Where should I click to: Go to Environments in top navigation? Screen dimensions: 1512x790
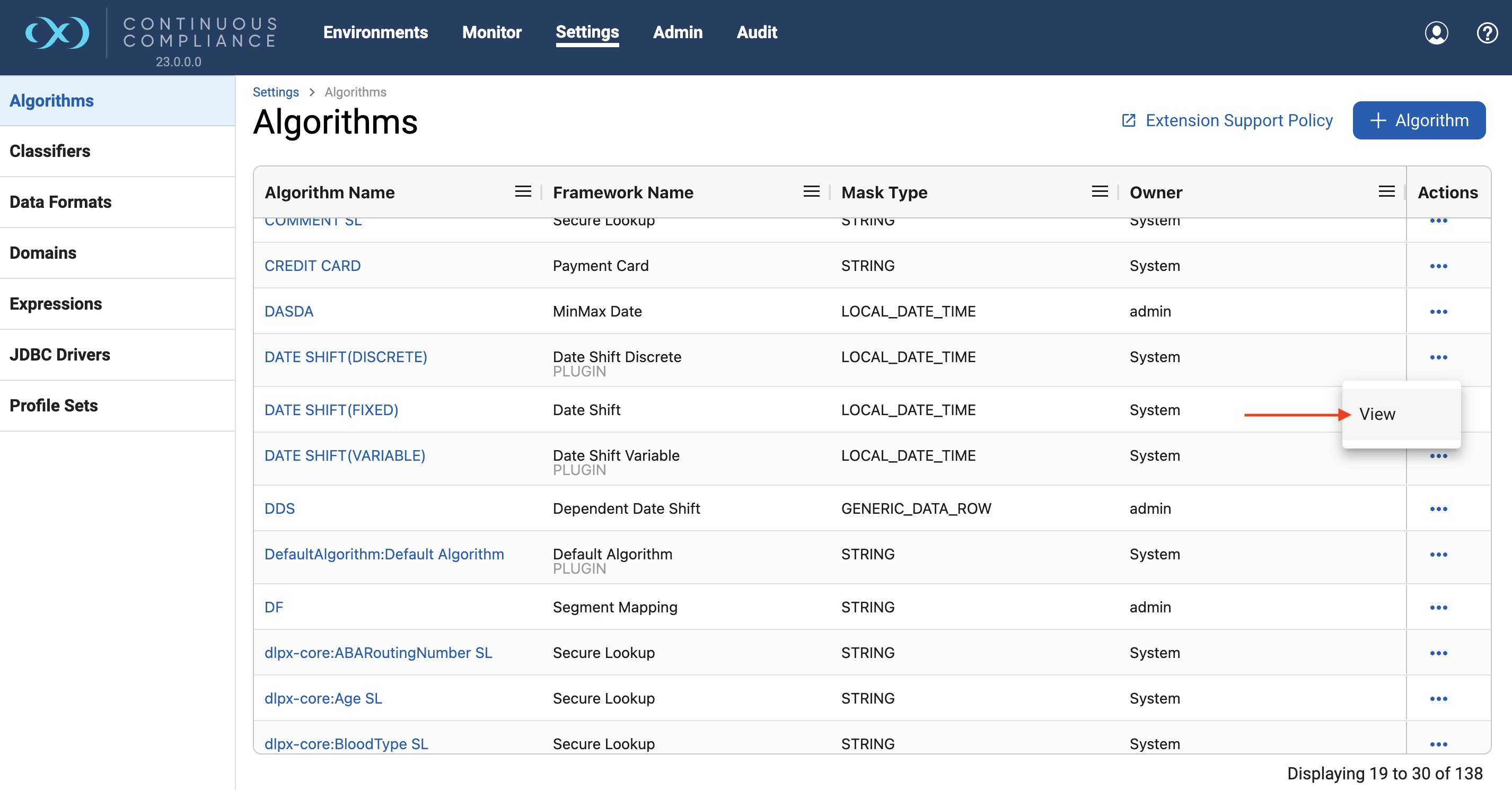(x=375, y=32)
